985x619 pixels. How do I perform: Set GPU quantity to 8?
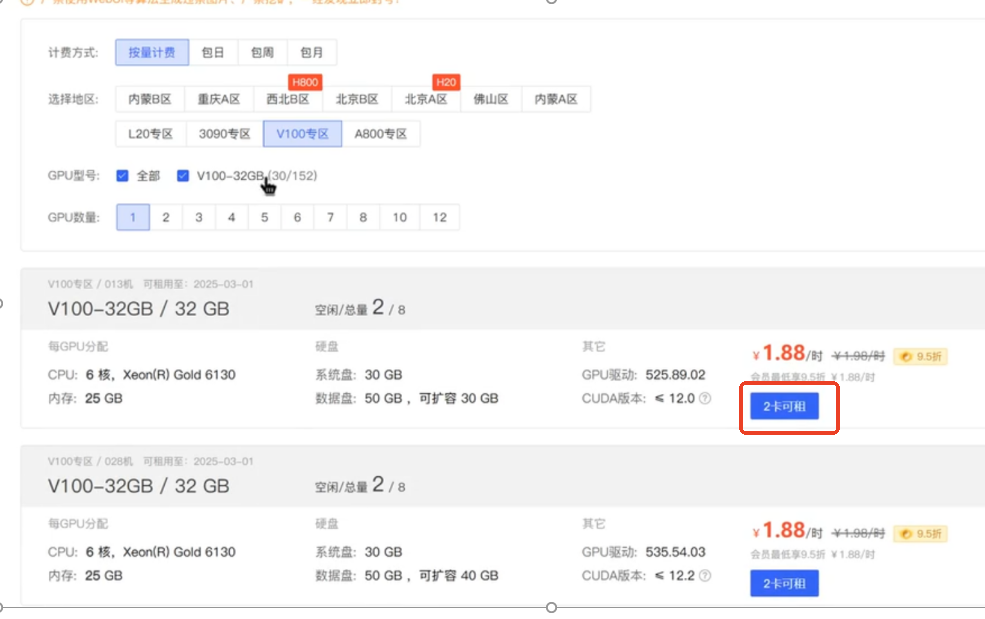363,217
